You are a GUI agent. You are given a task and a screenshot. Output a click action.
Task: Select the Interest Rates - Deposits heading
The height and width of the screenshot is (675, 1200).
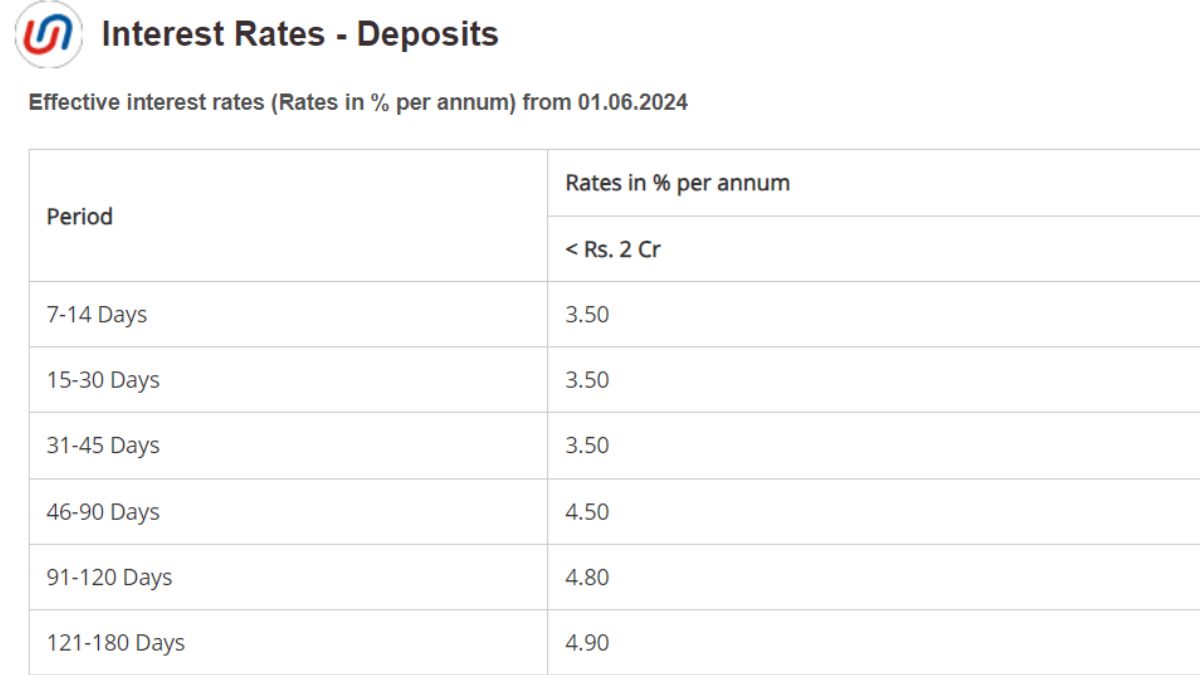(300, 34)
